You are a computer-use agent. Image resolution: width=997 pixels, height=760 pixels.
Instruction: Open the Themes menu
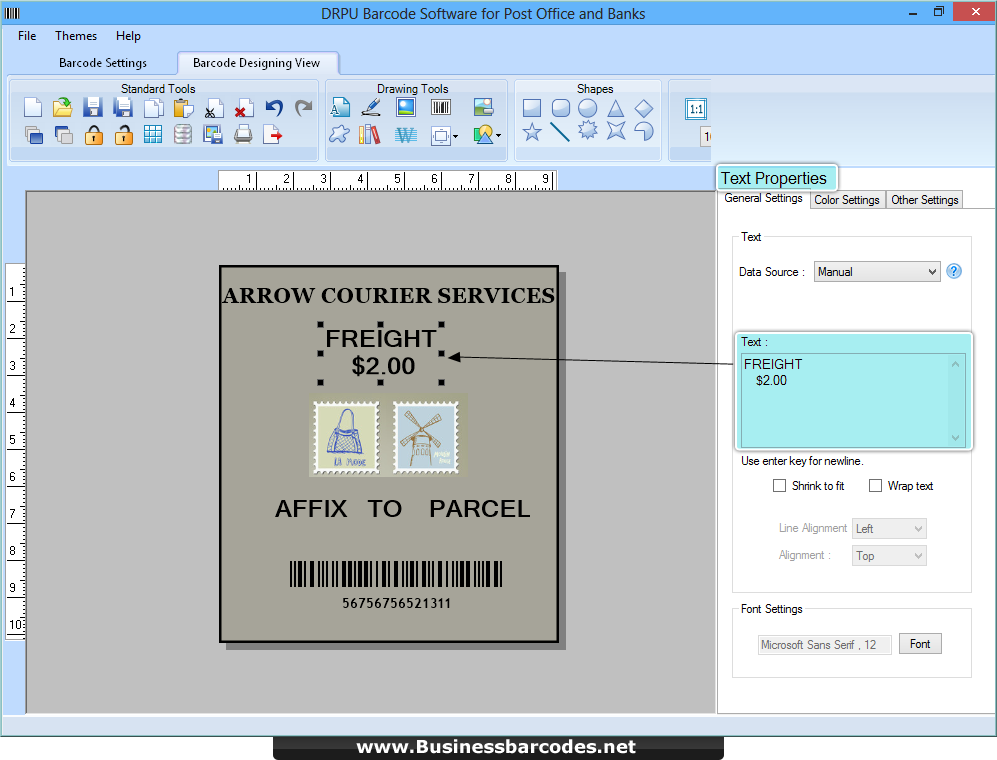tap(75, 35)
